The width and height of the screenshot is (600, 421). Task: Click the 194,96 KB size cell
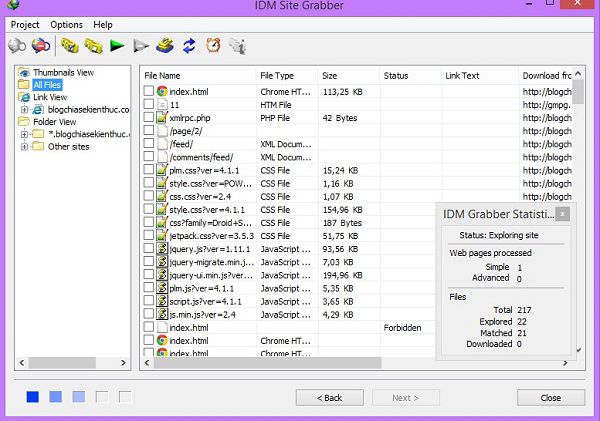tap(342, 275)
